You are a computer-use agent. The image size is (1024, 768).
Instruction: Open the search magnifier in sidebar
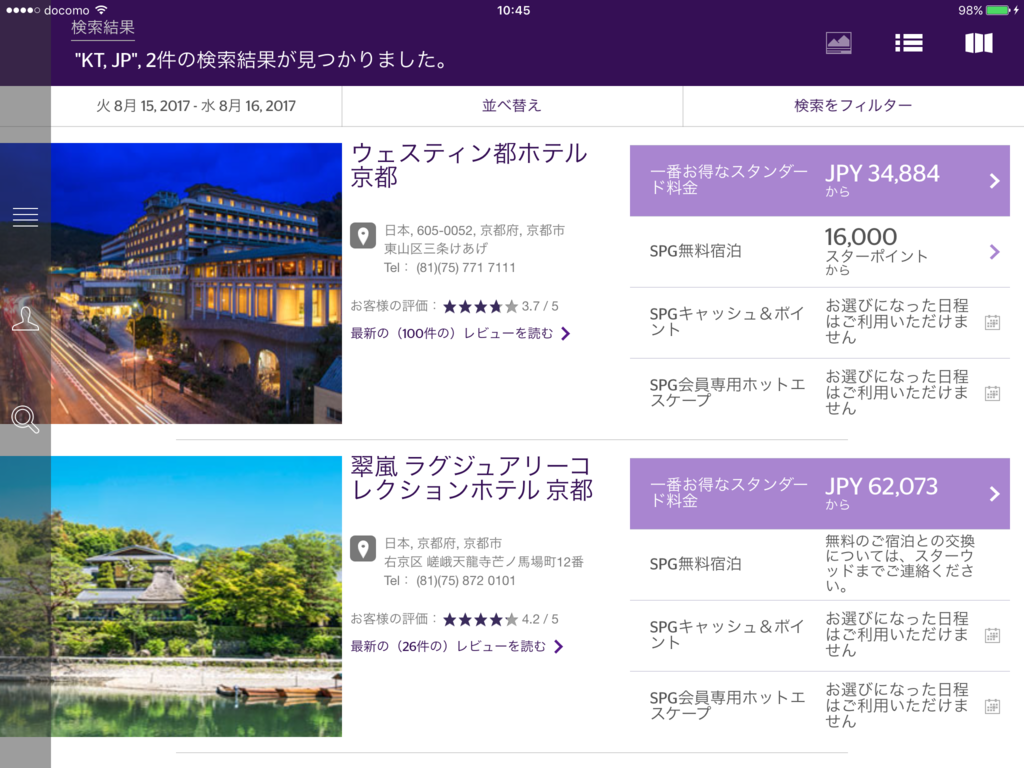coord(25,419)
